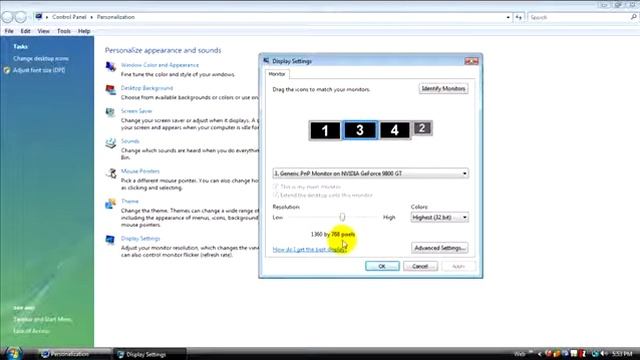Select monitor 1 icon
This screenshot has width=640, height=360.
pos(324,131)
